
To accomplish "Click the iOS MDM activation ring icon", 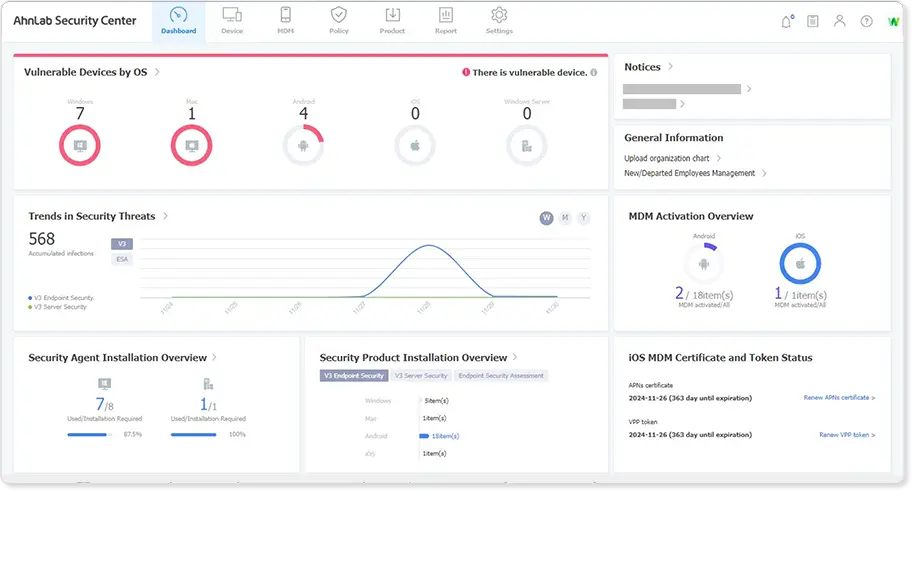I will pos(800,264).
